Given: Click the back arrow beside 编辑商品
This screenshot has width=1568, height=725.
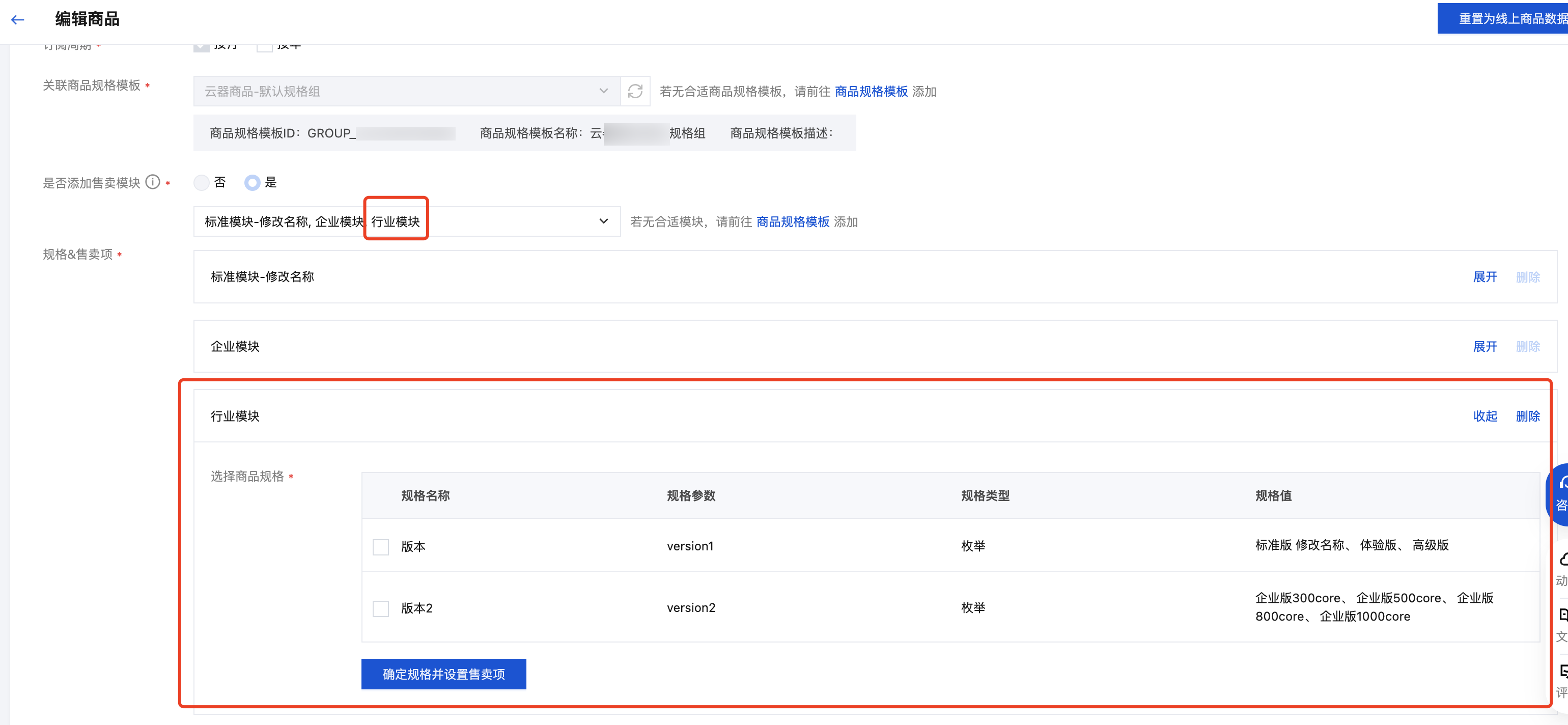Looking at the screenshot, I should click(18, 19).
